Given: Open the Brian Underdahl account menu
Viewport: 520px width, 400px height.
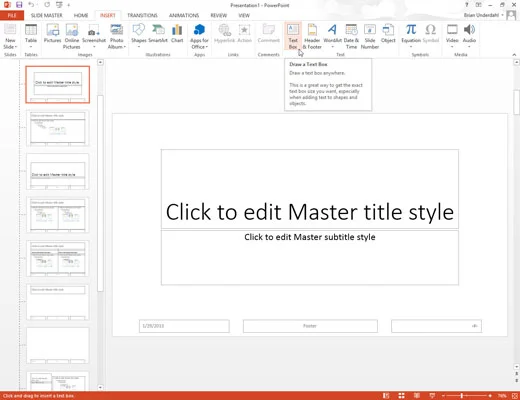Looking at the screenshot, I should click(x=484, y=15).
